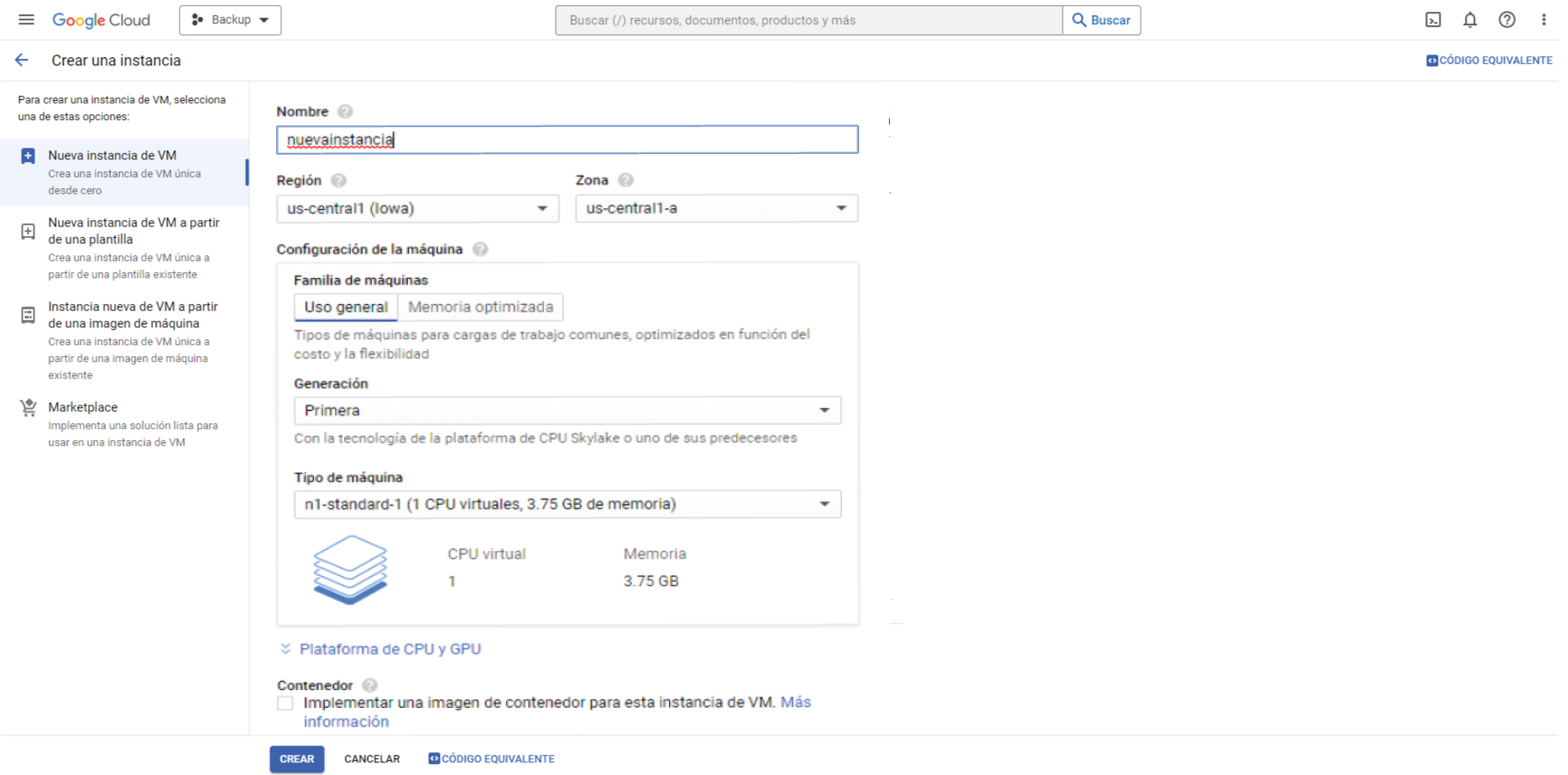Click the help question mark in top bar
Screen dimensions: 1568x775
tap(1507, 20)
